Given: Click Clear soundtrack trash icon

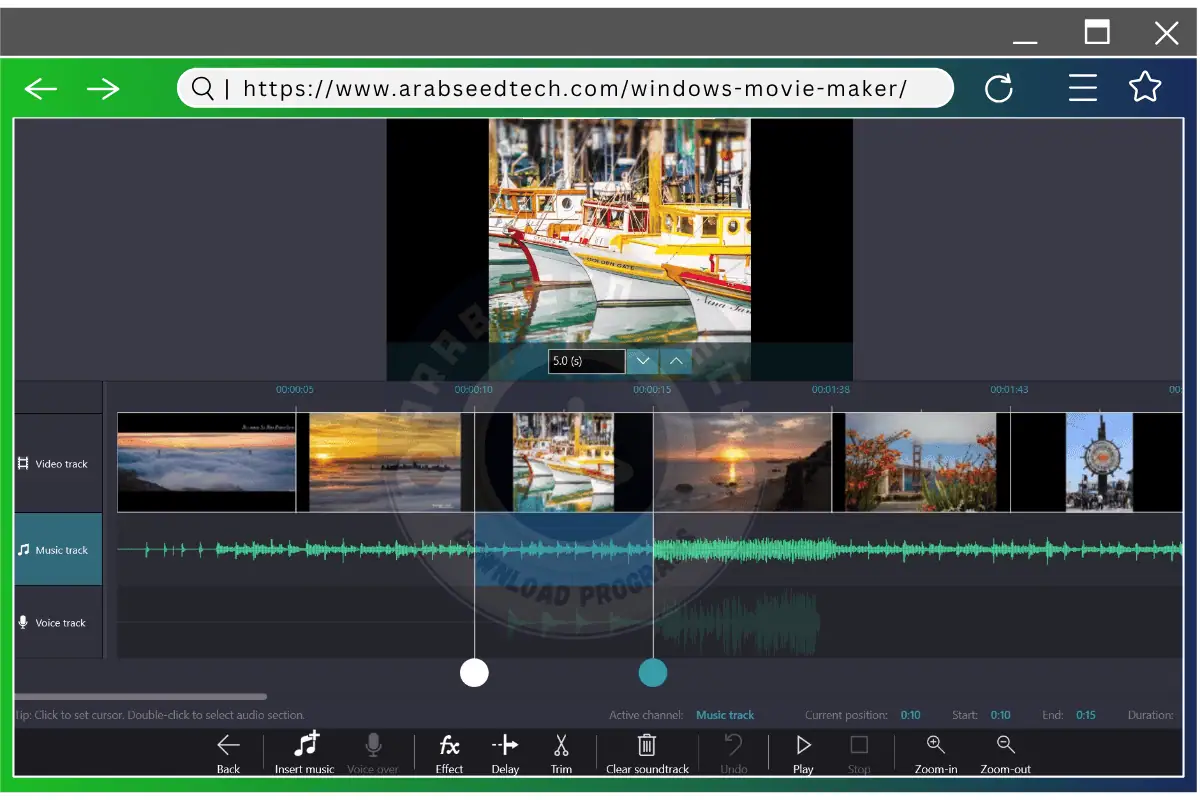Looking at the screenshot, I should [647, 747].
